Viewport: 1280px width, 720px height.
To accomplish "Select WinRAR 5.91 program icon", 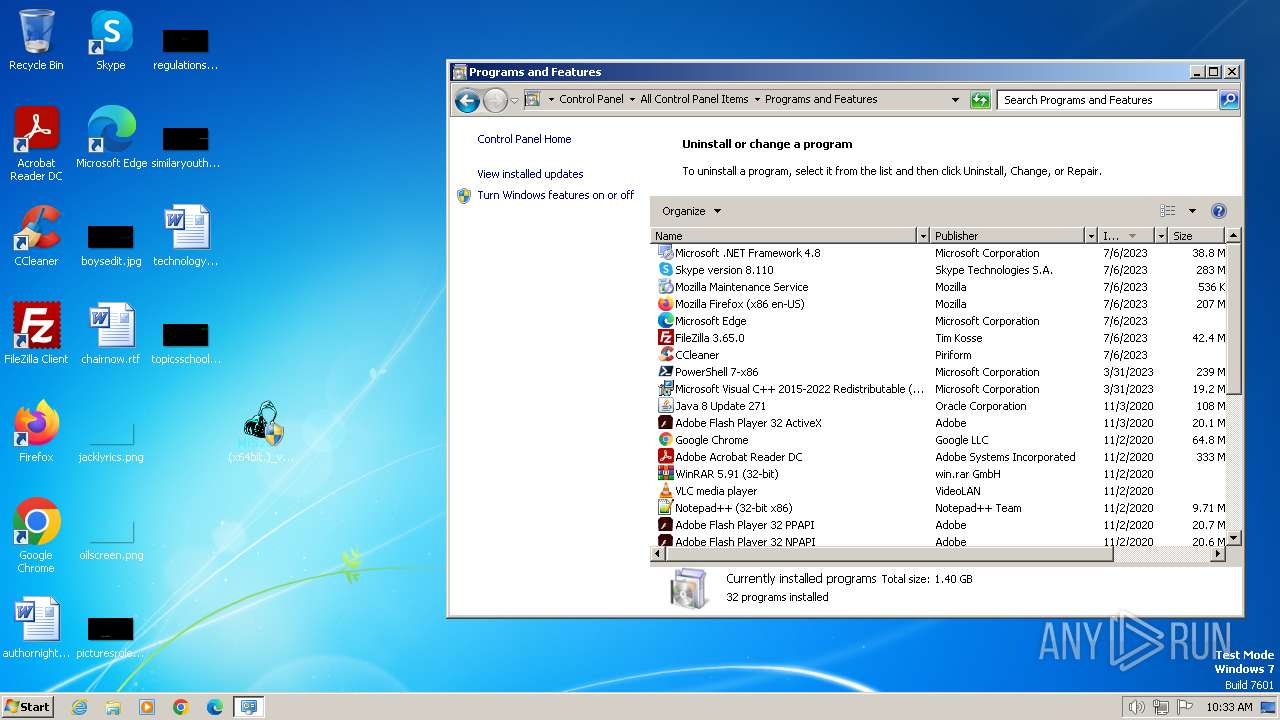I will tap(666, 474).
